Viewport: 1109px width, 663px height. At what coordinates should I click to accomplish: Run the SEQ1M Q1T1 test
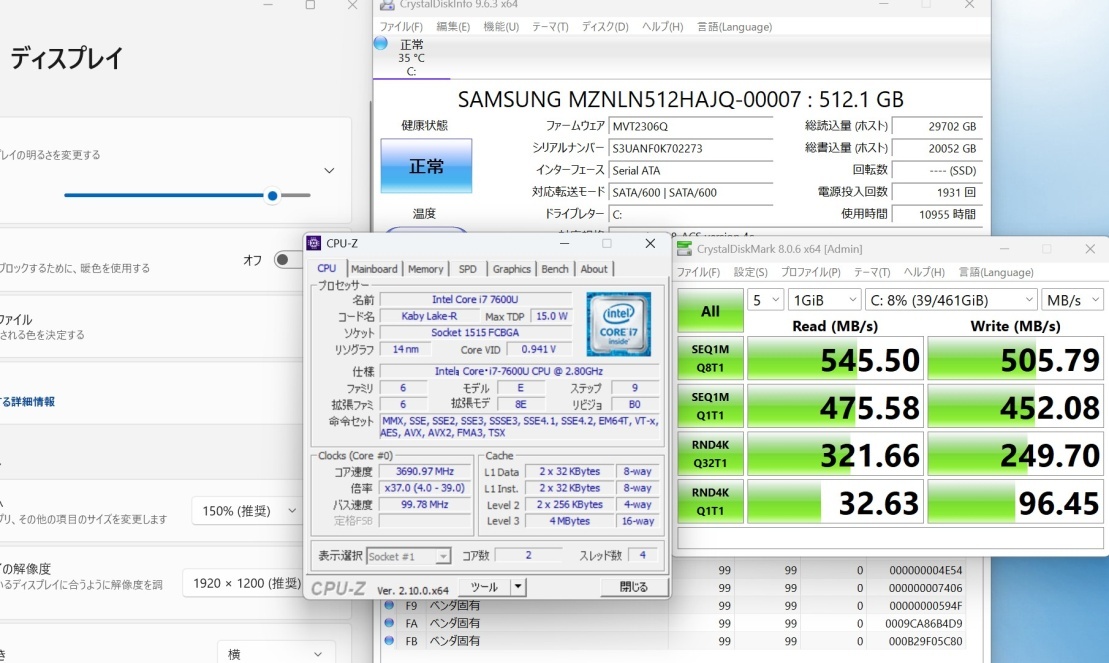[x=710, y=406]
